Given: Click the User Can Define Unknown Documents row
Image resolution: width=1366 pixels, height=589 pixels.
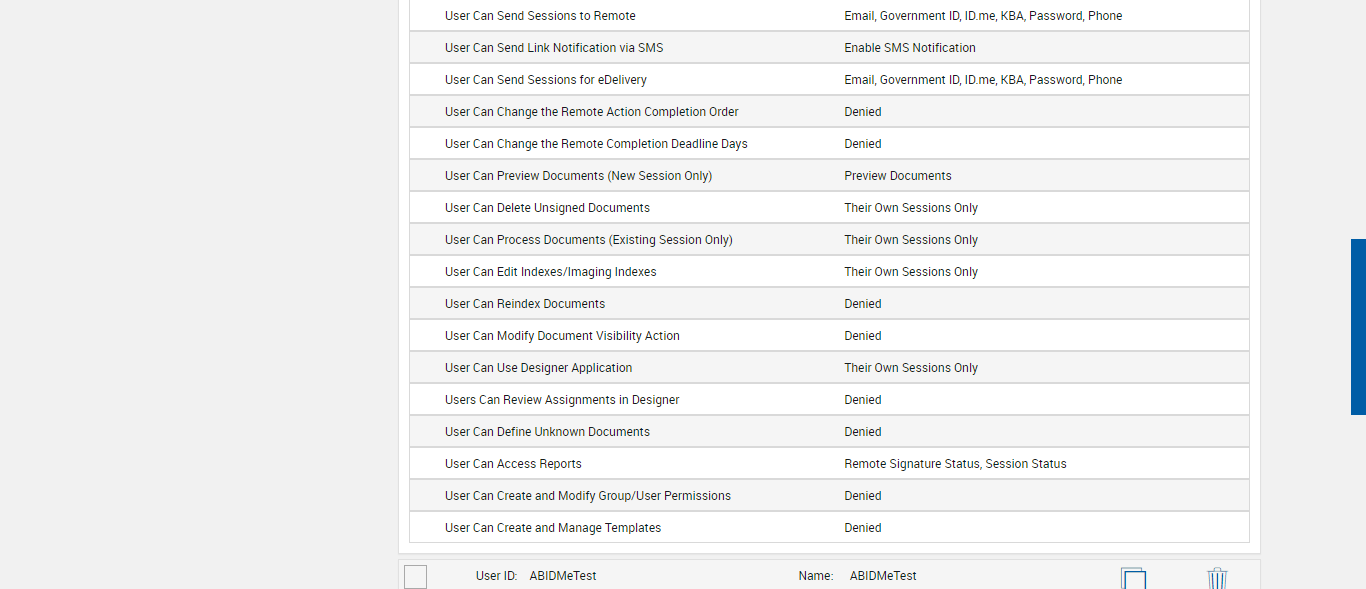Looking at the screenshot, I should pyautogui.click(x=547, y=432).
